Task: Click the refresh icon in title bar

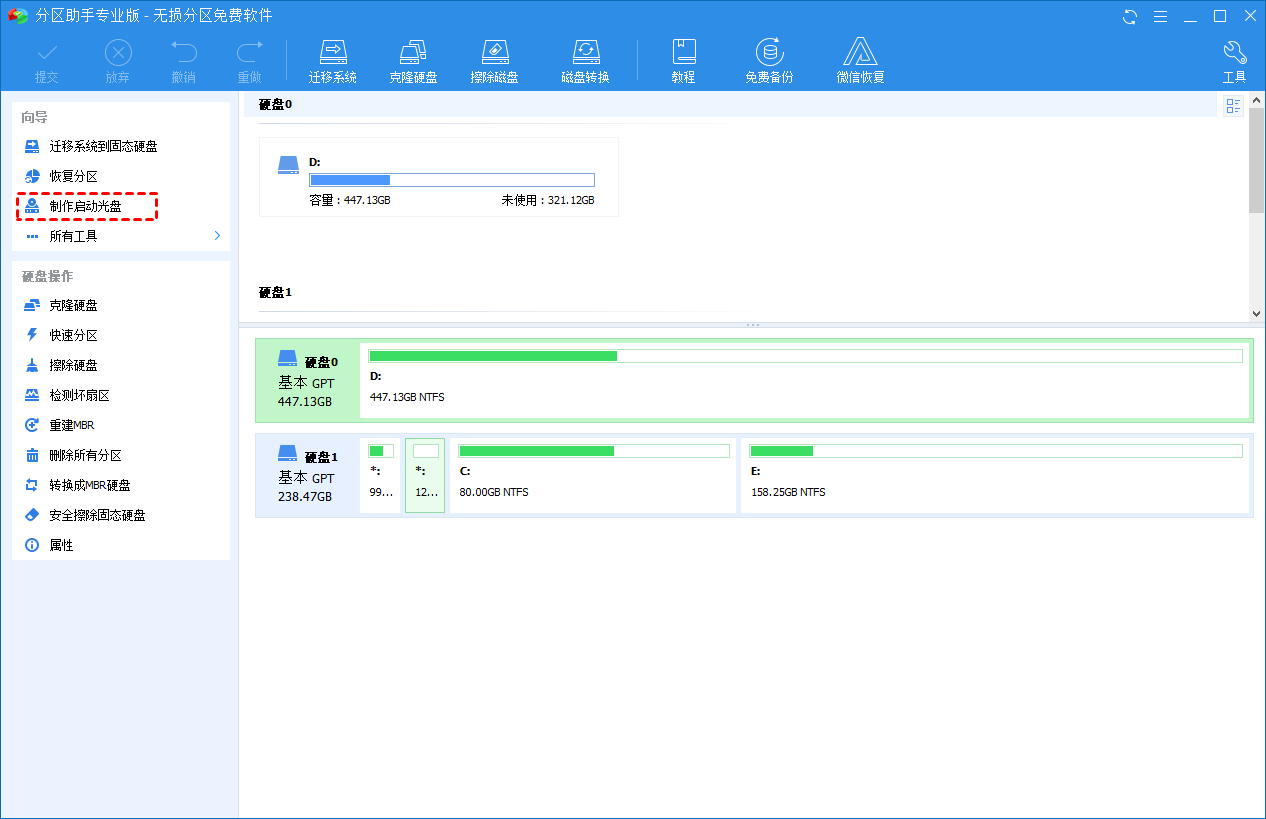Action: click(1130, 16)
